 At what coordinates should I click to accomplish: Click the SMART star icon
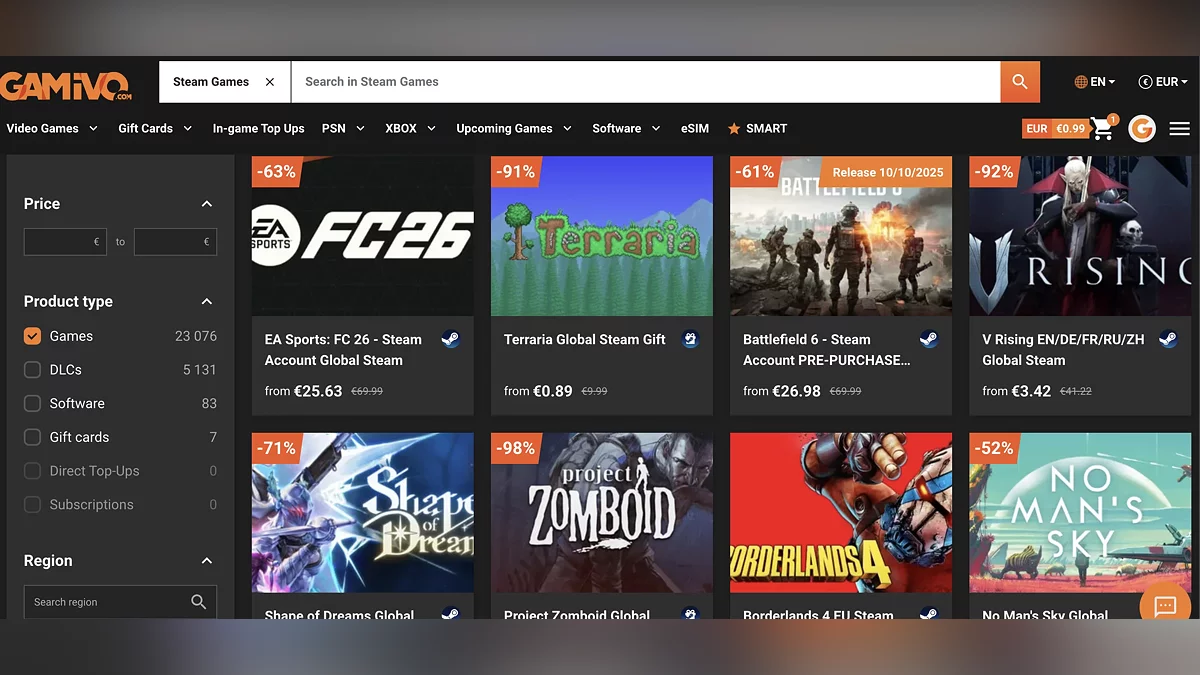[734, 128]
